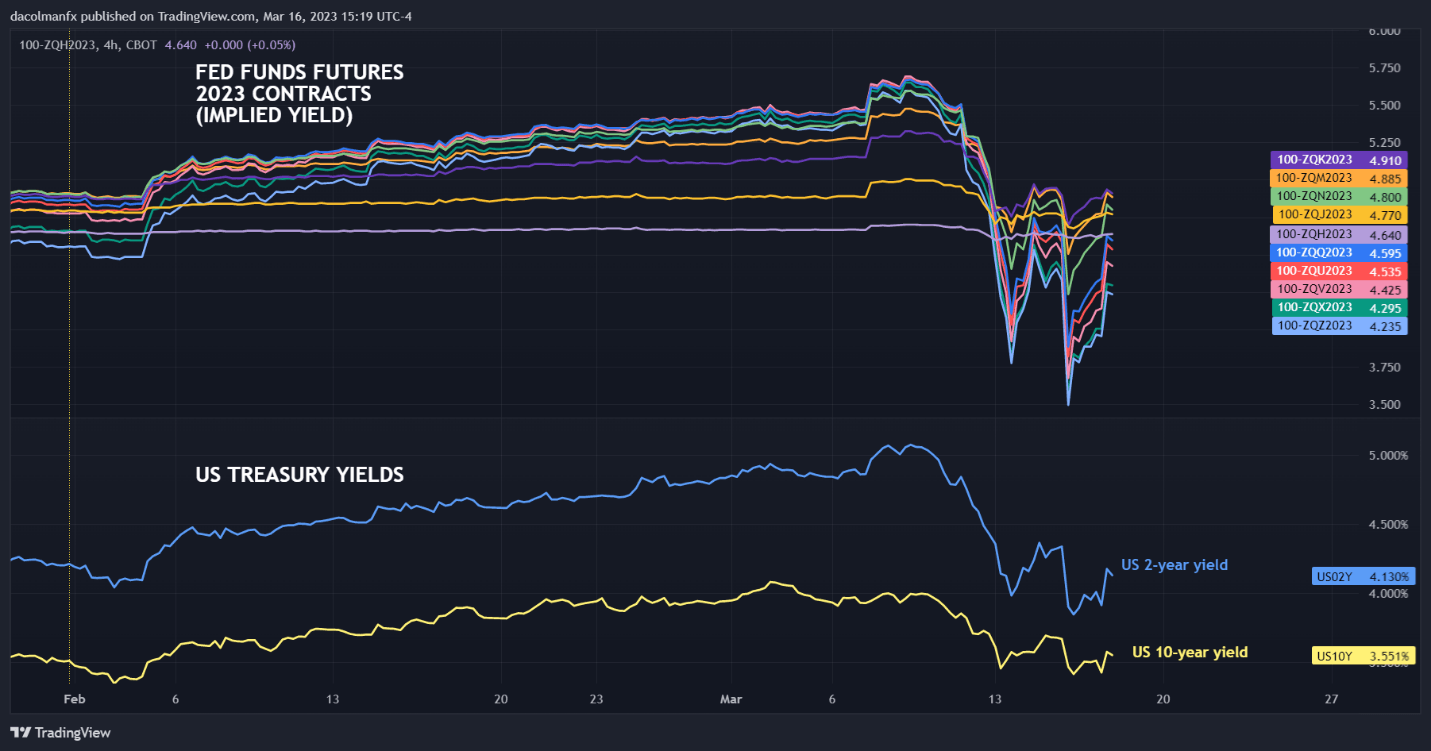Viewport: 1431px width, 751px height.
Task: Click the 3.750 price axis value
Action: tap(1385, 368)
